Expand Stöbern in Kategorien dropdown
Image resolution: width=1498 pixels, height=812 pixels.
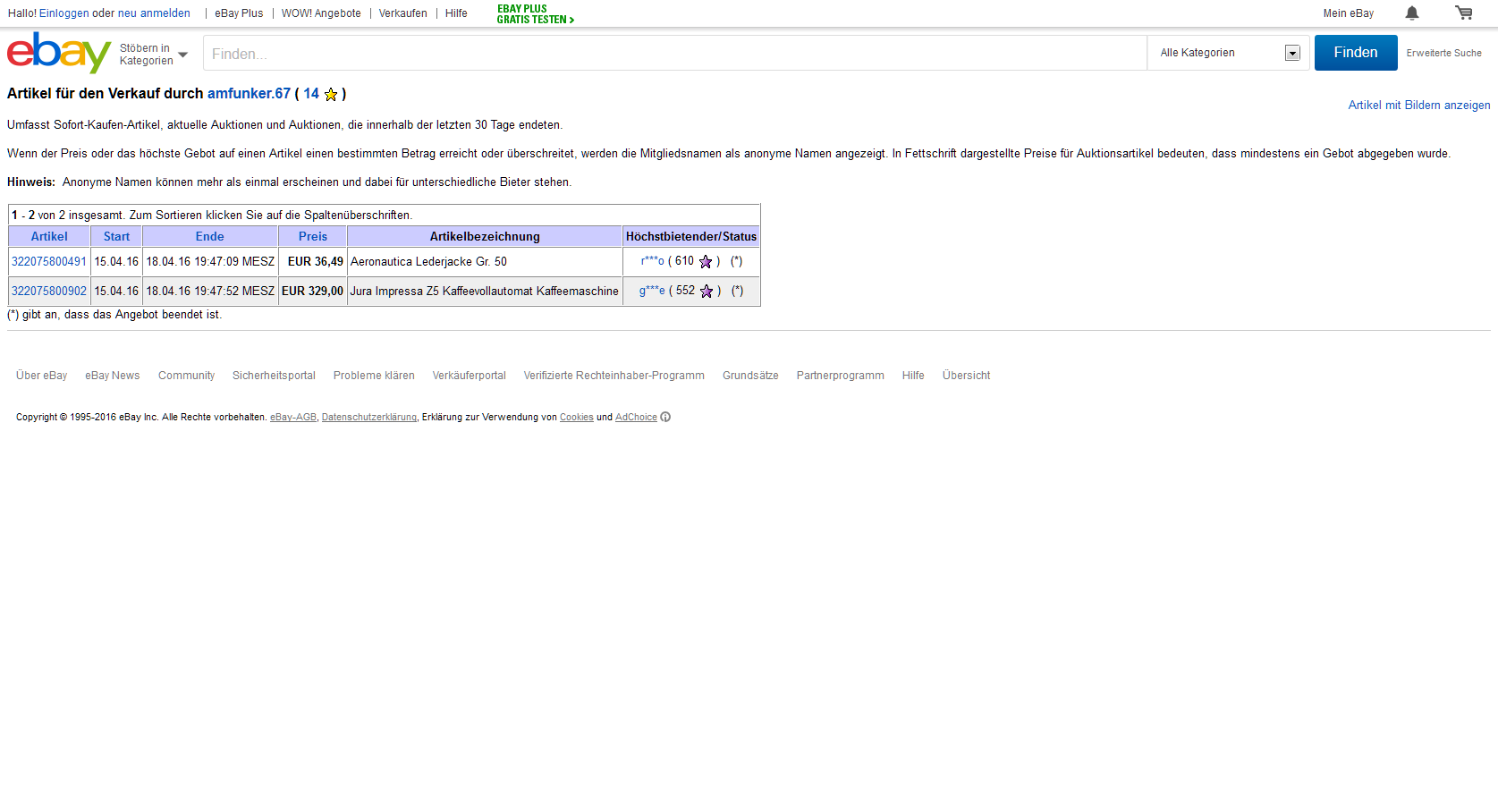pyautogui.click(x=154, y=55)
